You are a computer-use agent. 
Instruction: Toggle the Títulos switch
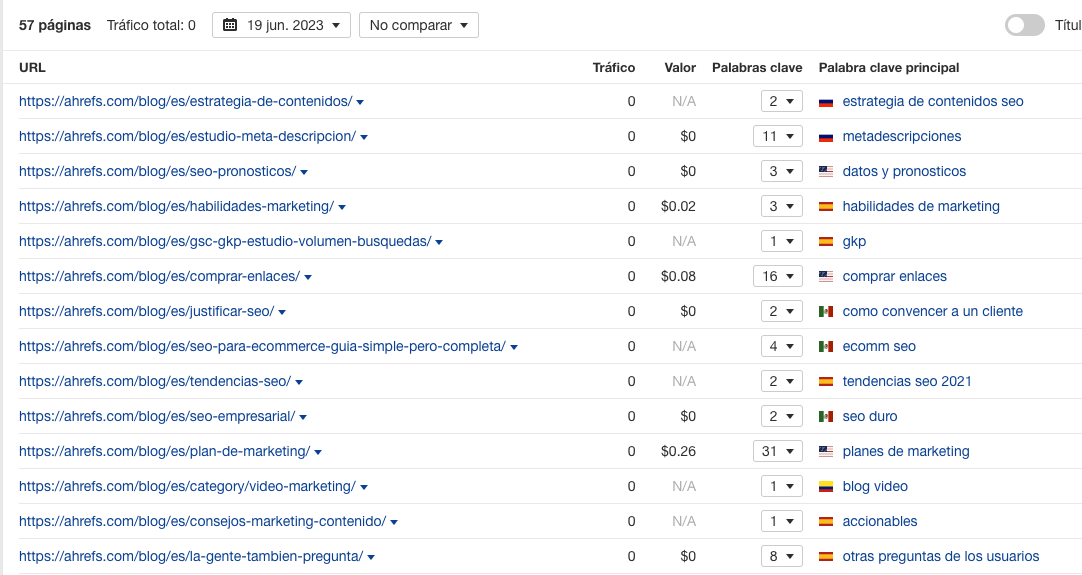click(x=1025, y=26)
